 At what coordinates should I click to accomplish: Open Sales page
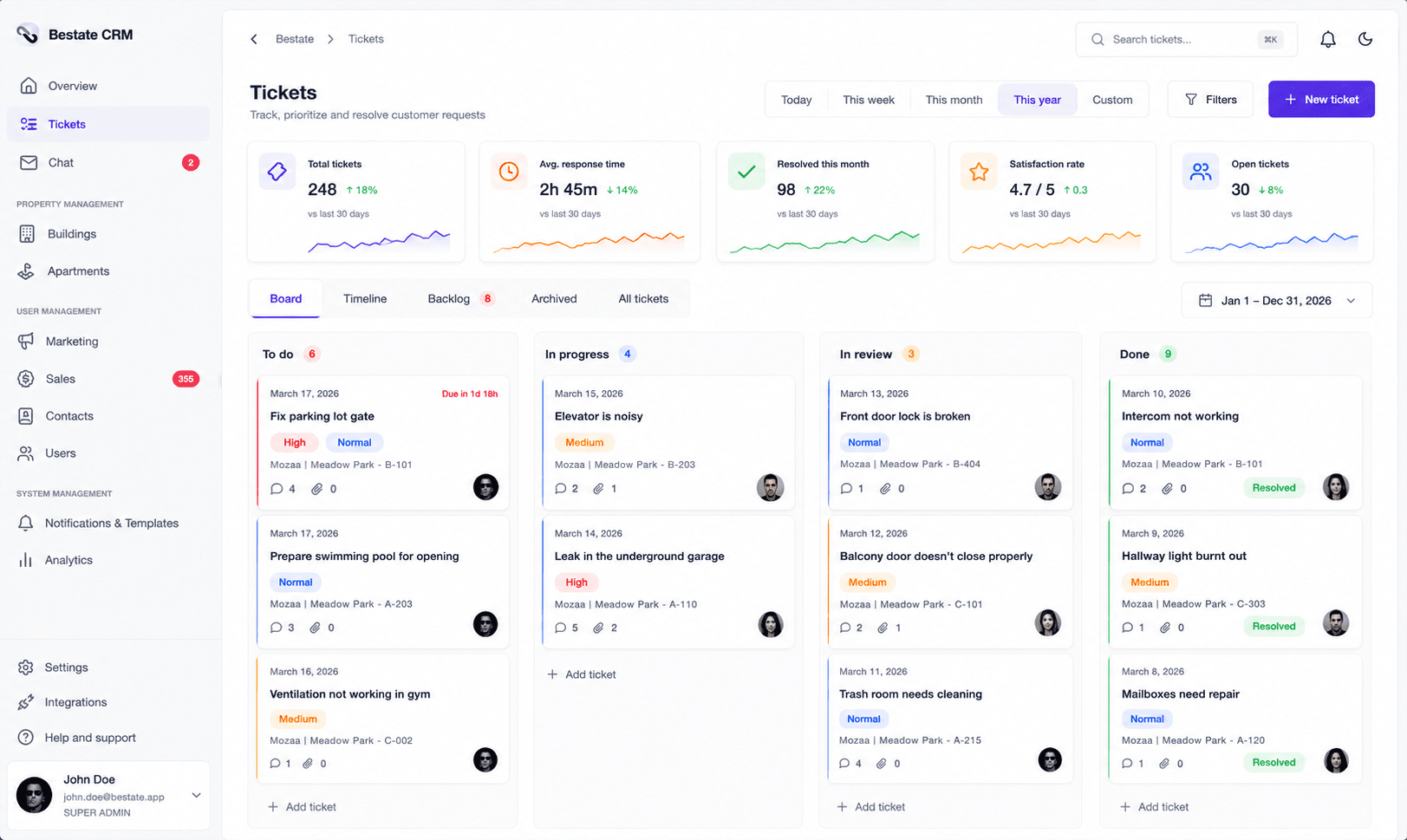[108, 379]
